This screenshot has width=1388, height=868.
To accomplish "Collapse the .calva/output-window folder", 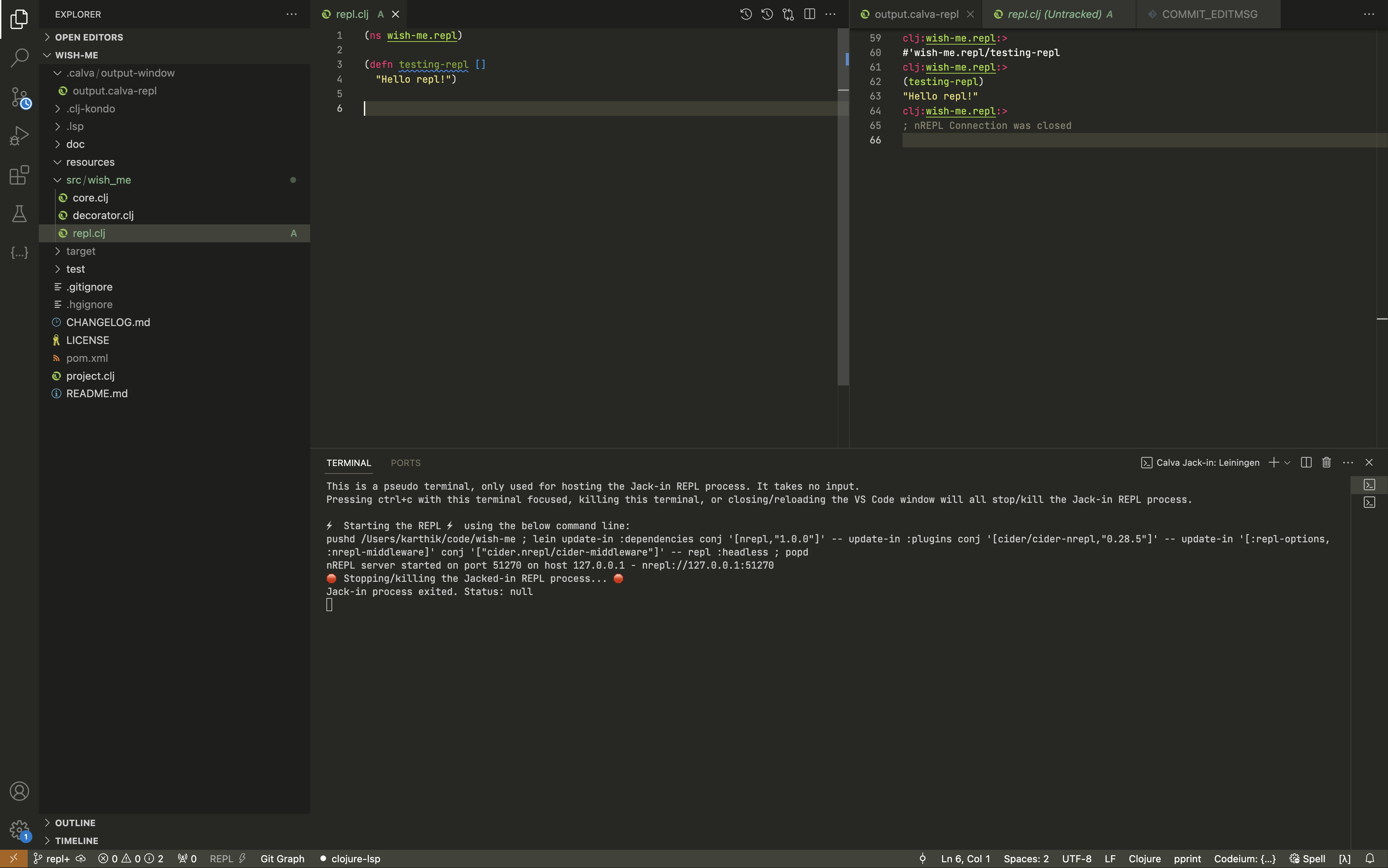I will click(x=175, y=73).
